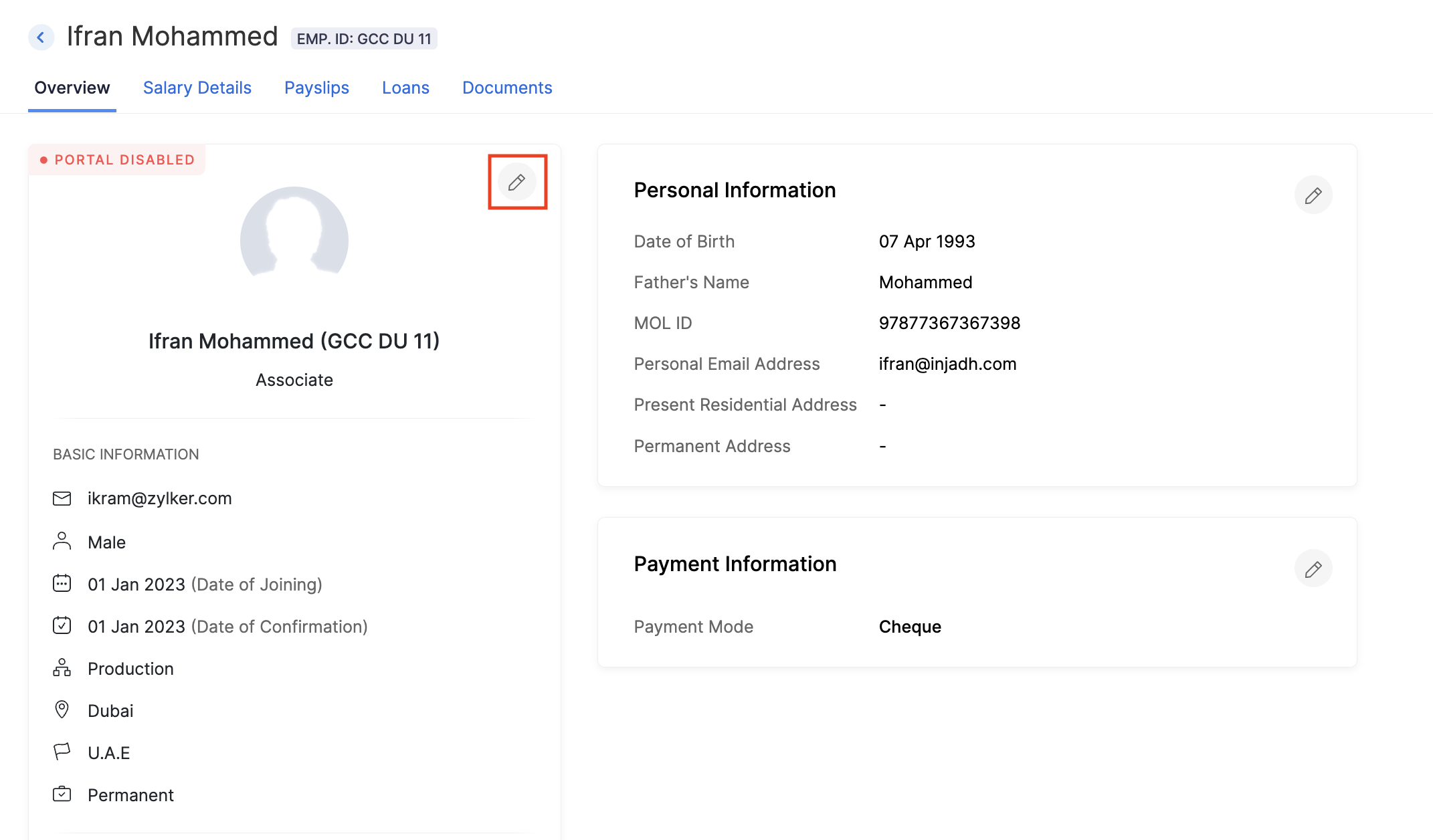Open the Payslips tab
This screenshot has width=1433, height=840.
pos(316,88)
